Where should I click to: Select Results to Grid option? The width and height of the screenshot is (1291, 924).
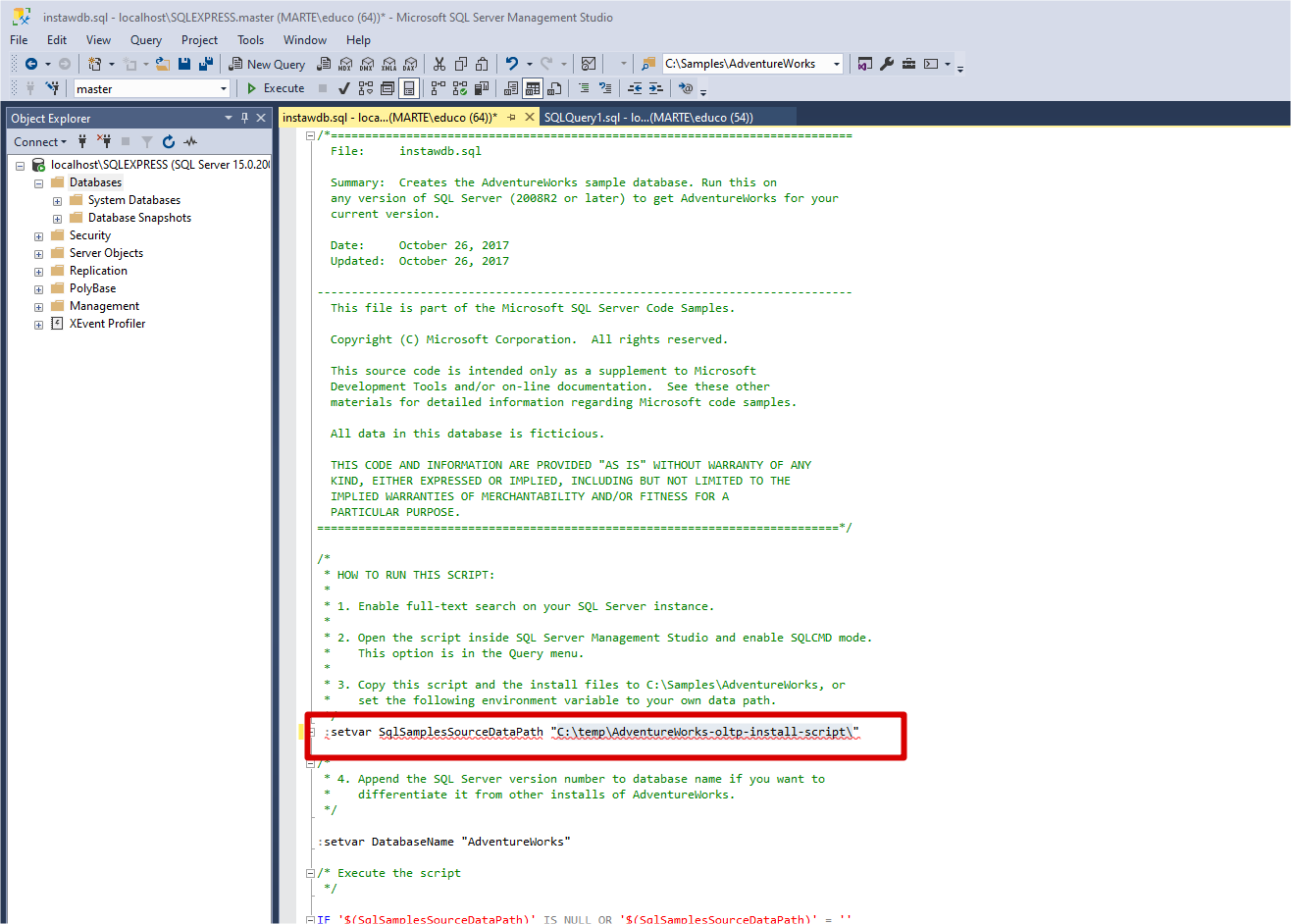coord(533,88)
